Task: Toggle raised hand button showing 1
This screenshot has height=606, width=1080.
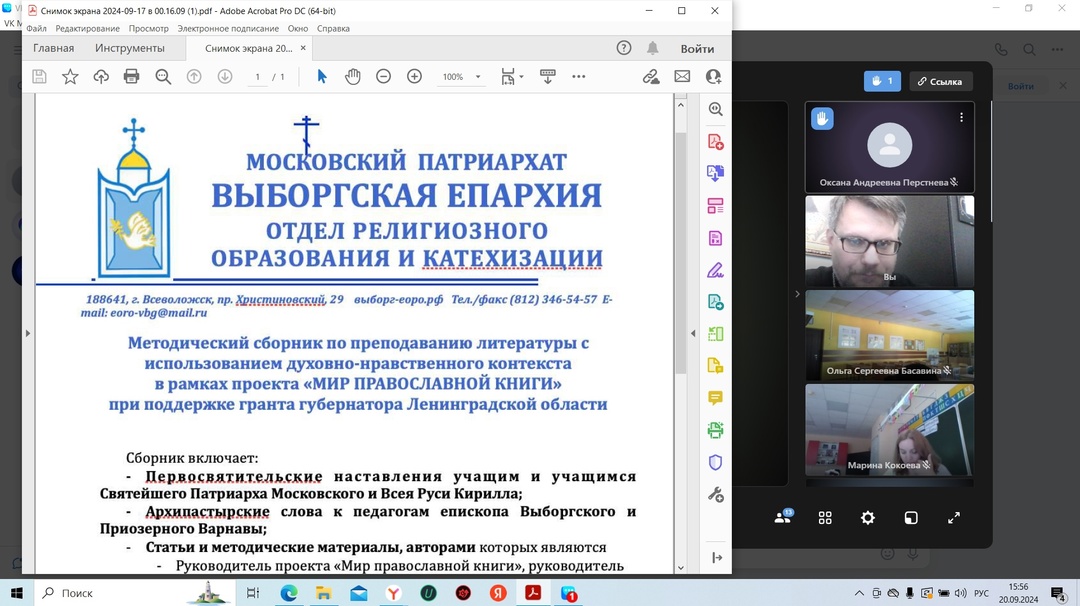Action: tap(882, 81)
